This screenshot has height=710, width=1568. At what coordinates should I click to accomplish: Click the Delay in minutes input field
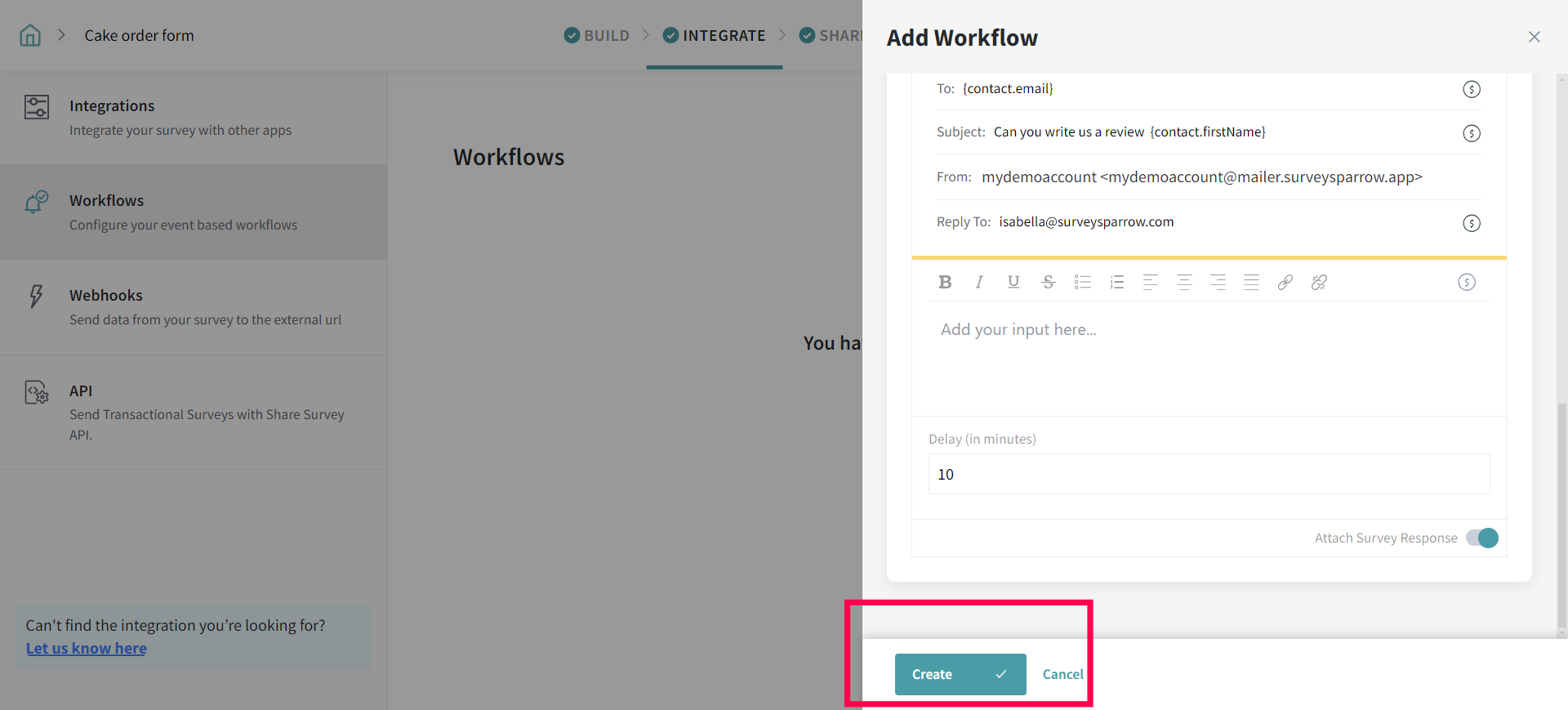click(1209, 474)
